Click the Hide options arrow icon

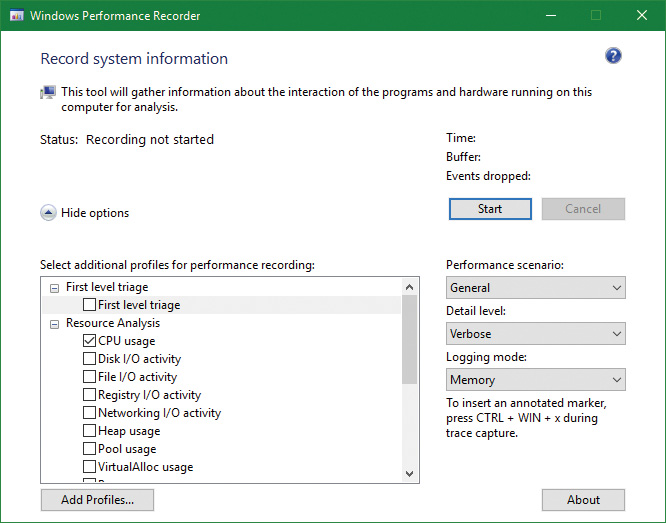[48, 212]
